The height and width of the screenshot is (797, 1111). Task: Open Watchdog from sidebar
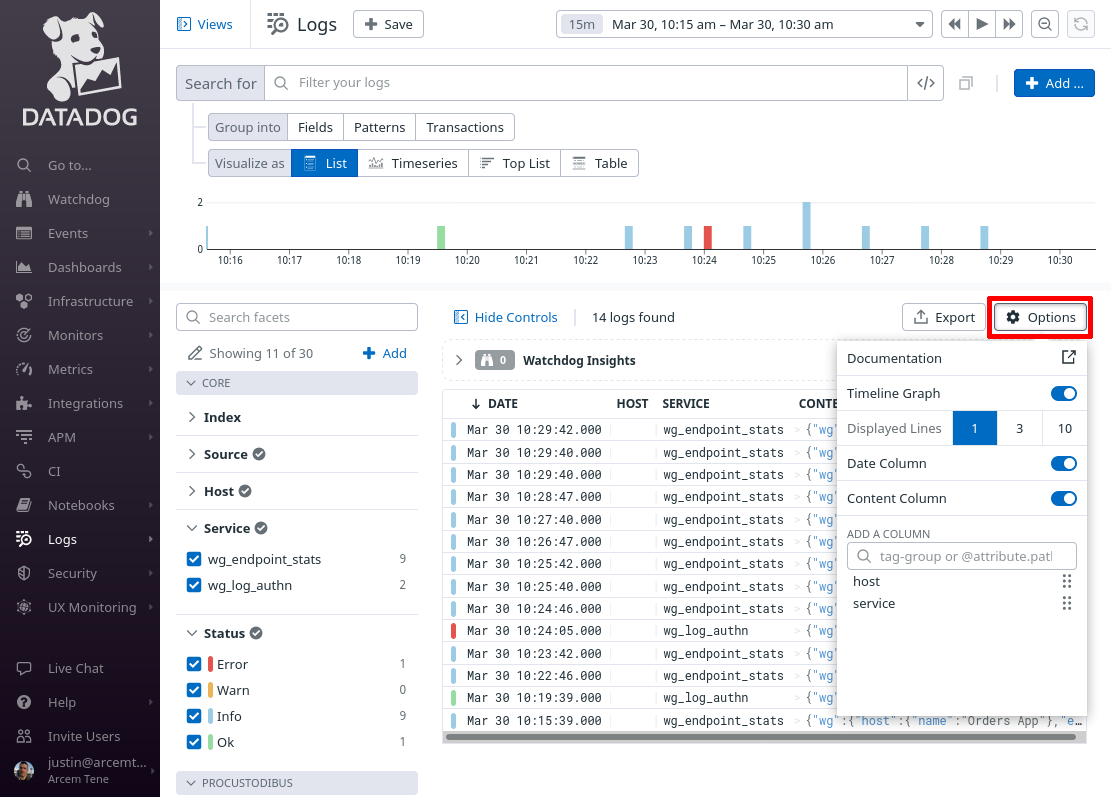tap(80, 199)
